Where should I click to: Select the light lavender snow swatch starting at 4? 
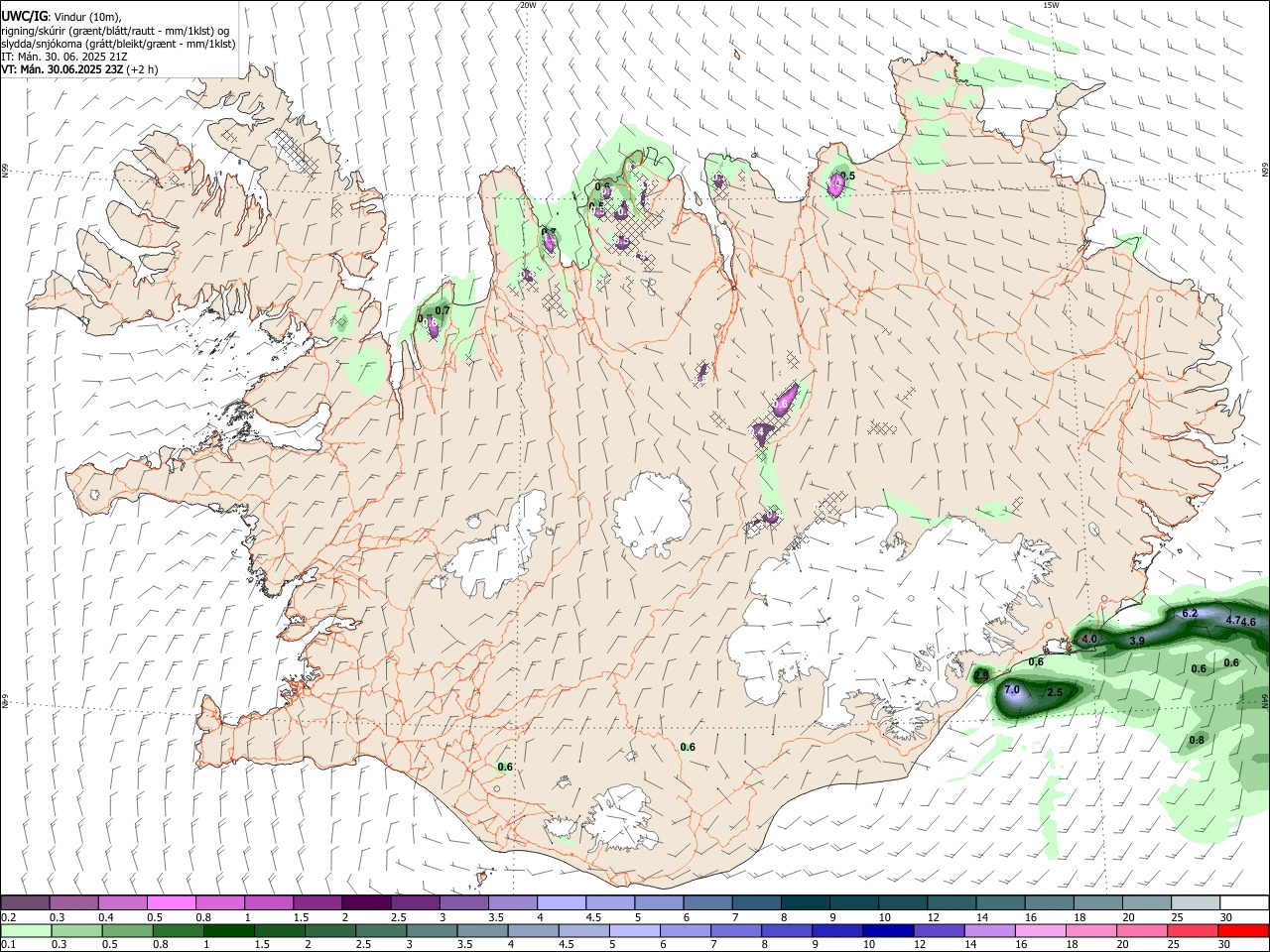coord(561,902)
